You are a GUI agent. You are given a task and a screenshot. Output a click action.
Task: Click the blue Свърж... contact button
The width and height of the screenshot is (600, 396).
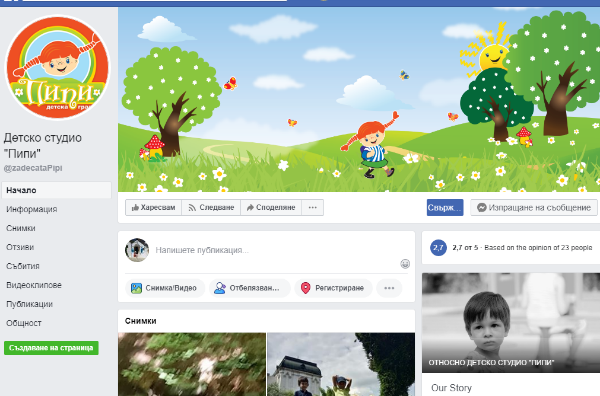[445, 207]
